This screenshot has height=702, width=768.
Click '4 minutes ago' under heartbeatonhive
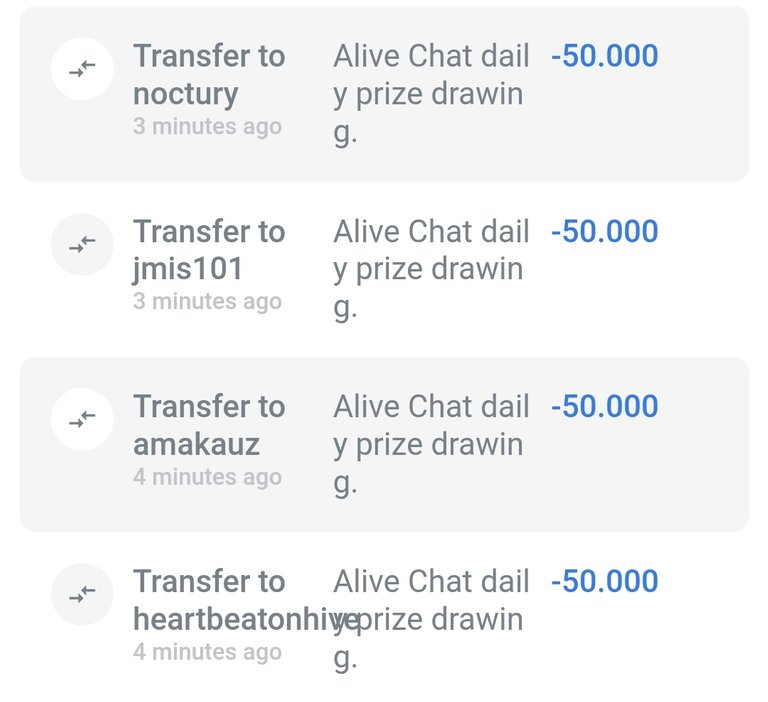[x=207, y=652]
